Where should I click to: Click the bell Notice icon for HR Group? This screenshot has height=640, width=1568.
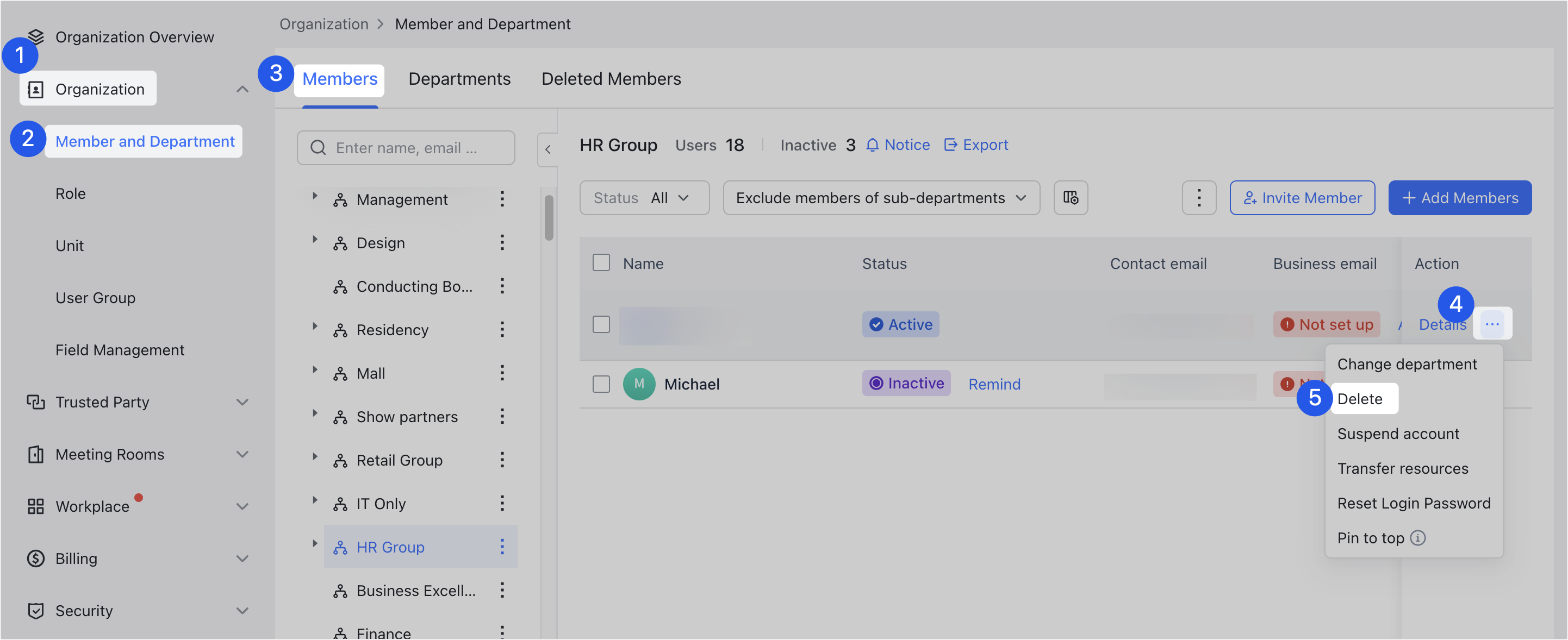point(873,145)
